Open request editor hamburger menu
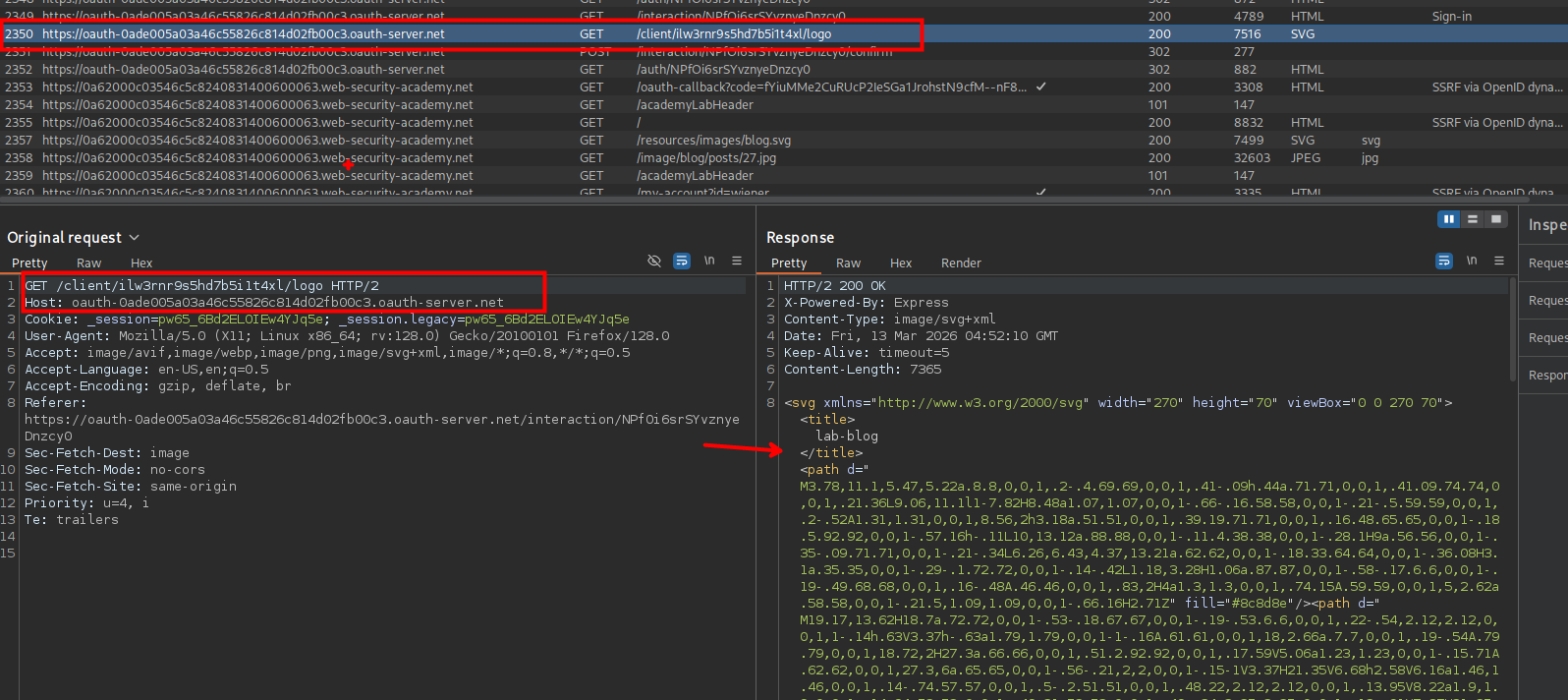Screen dimensions: 1568x700 (x=737, y=261)
